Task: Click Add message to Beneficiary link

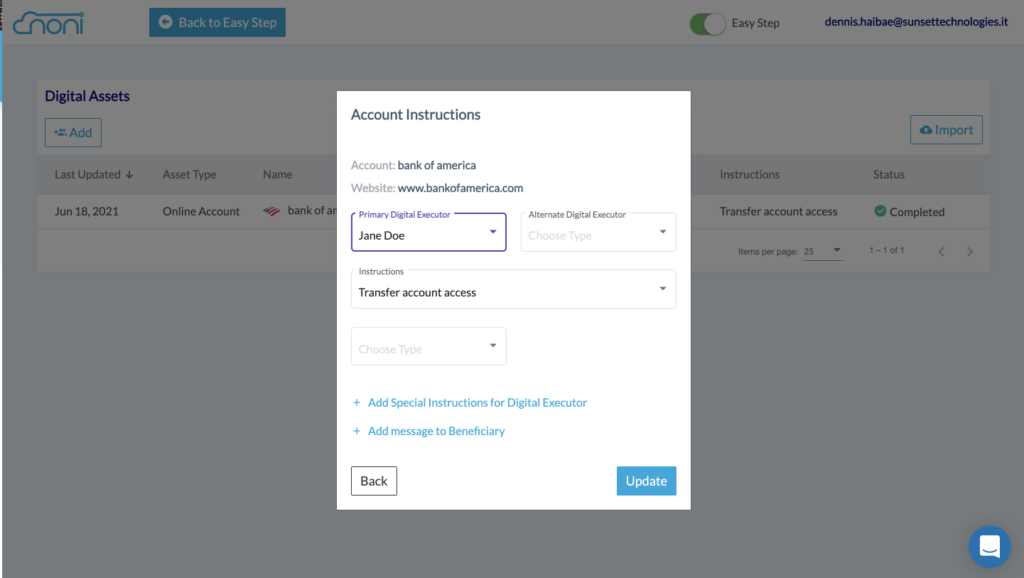Action: coord(436,431)
